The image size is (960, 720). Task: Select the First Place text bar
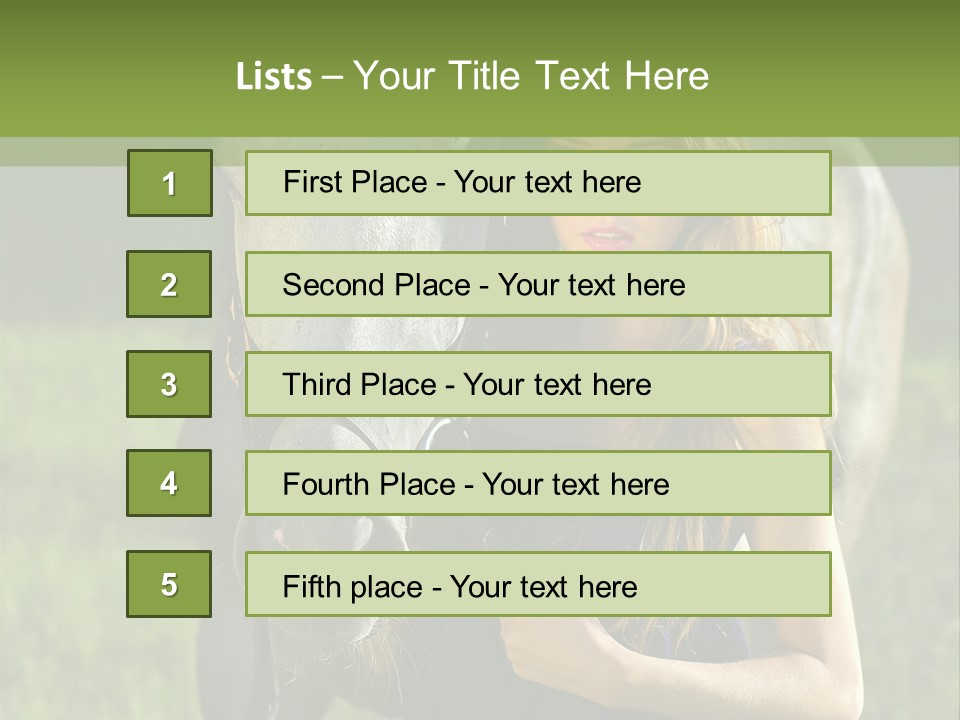click(538, 183)
